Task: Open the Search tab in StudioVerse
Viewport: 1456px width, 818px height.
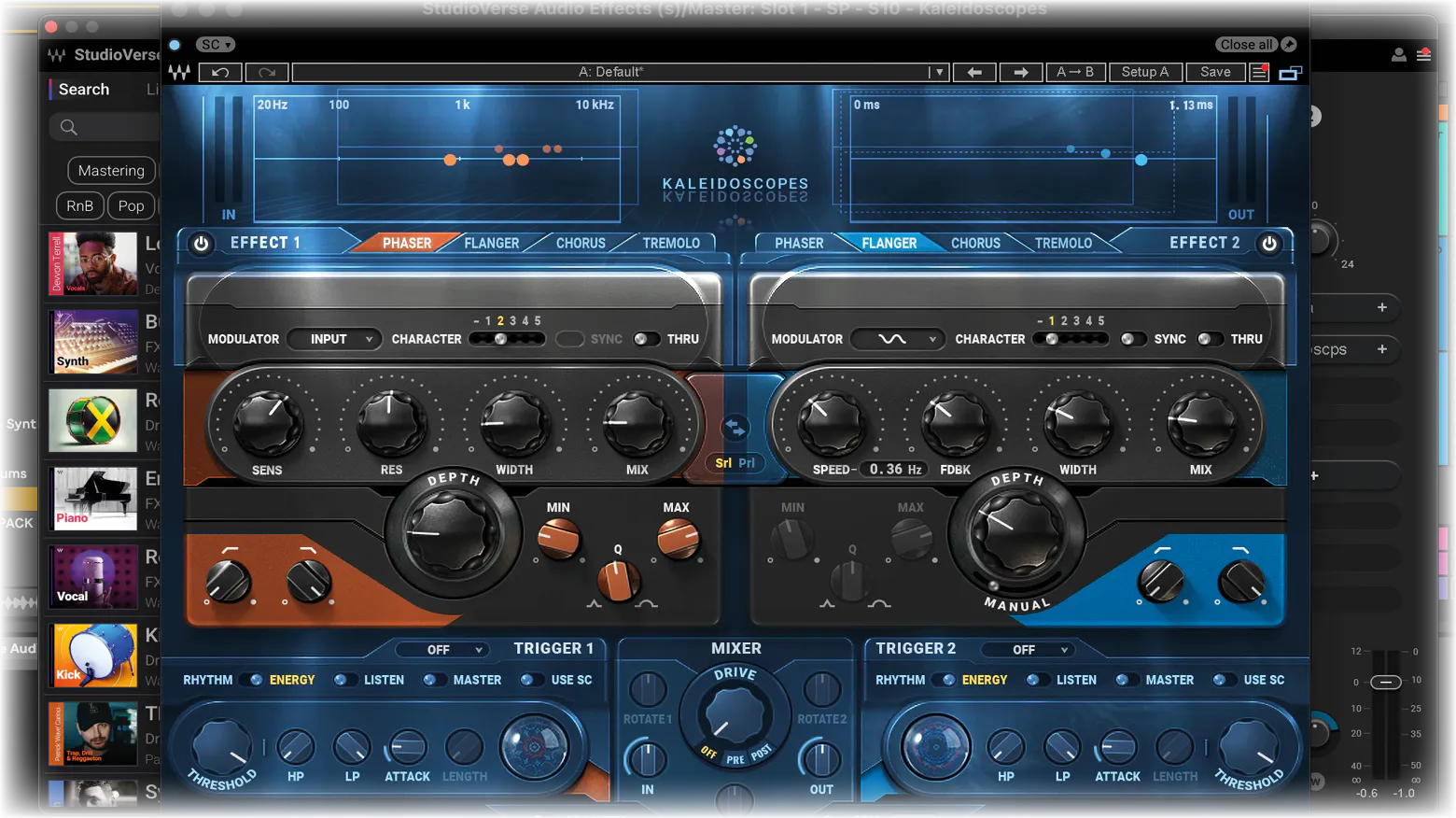Action: [84, 89]
